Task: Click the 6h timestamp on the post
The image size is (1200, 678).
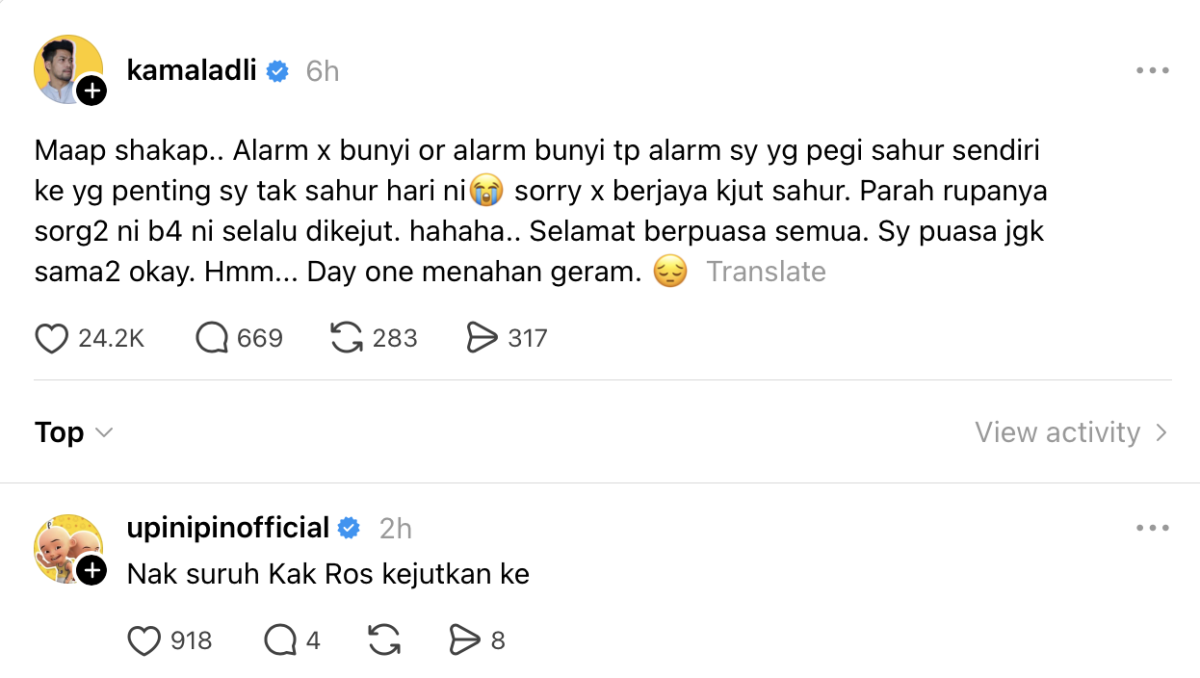Action: point(322,72)
